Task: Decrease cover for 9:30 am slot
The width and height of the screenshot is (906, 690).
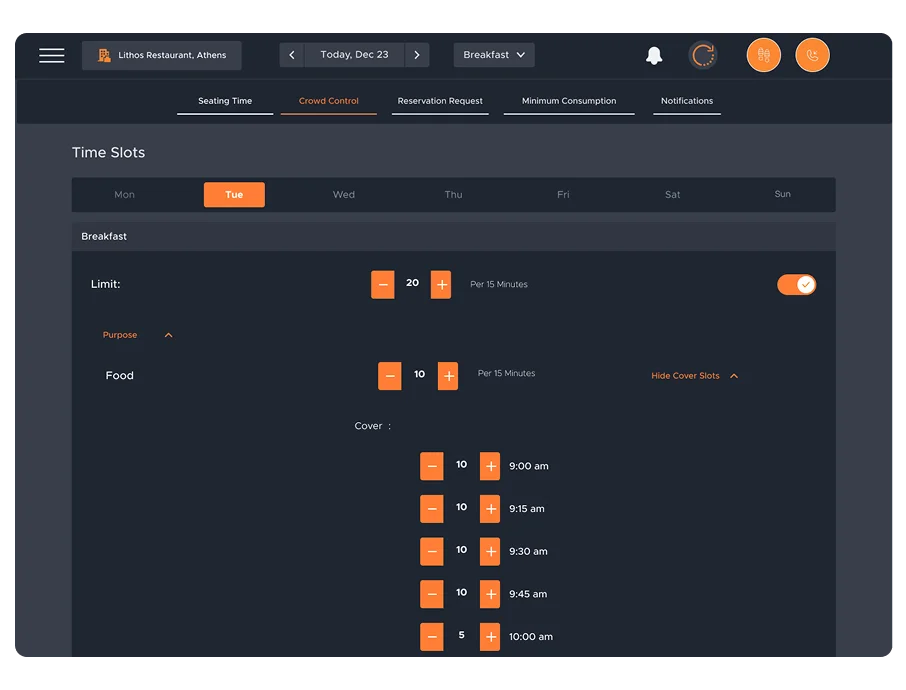Action: tap(432, 551)
